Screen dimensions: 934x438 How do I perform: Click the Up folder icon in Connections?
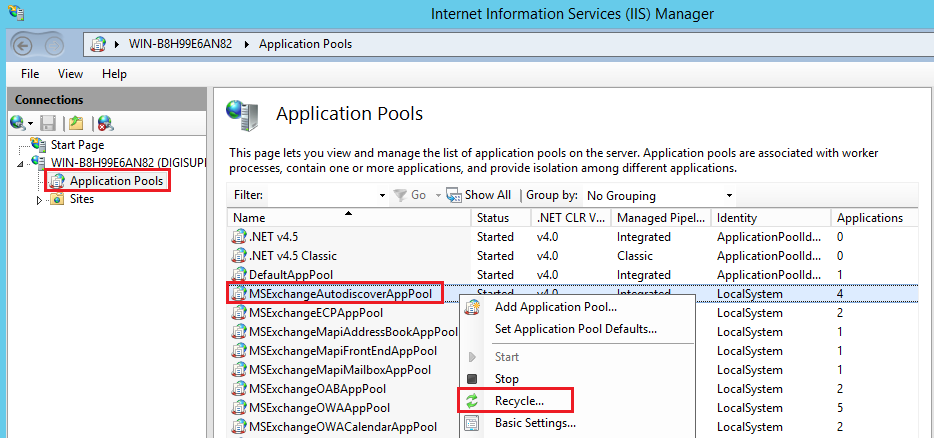click(76, 122)
